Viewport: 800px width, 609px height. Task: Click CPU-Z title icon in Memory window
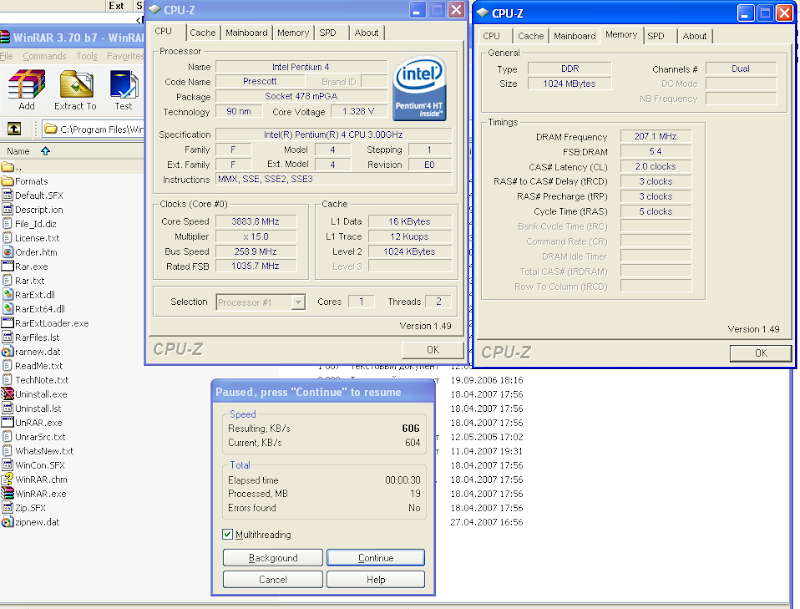(x=482, y=13)
